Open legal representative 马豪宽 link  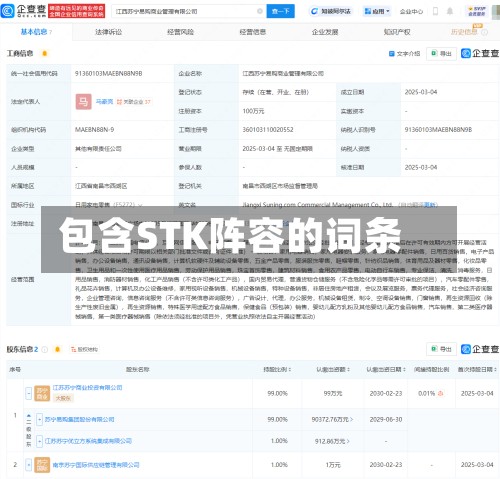coord(104,101)
